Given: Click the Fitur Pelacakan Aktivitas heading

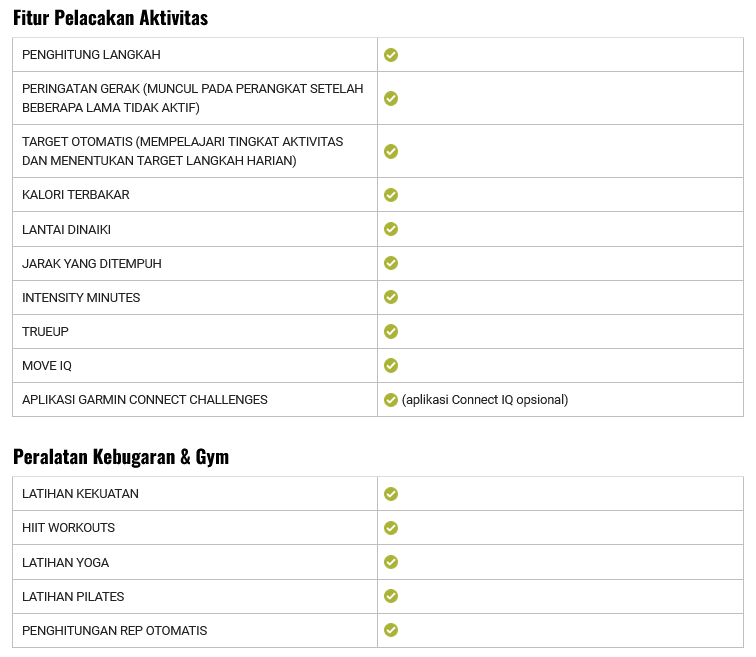Looking at the screenshot, I should point(110,18).
